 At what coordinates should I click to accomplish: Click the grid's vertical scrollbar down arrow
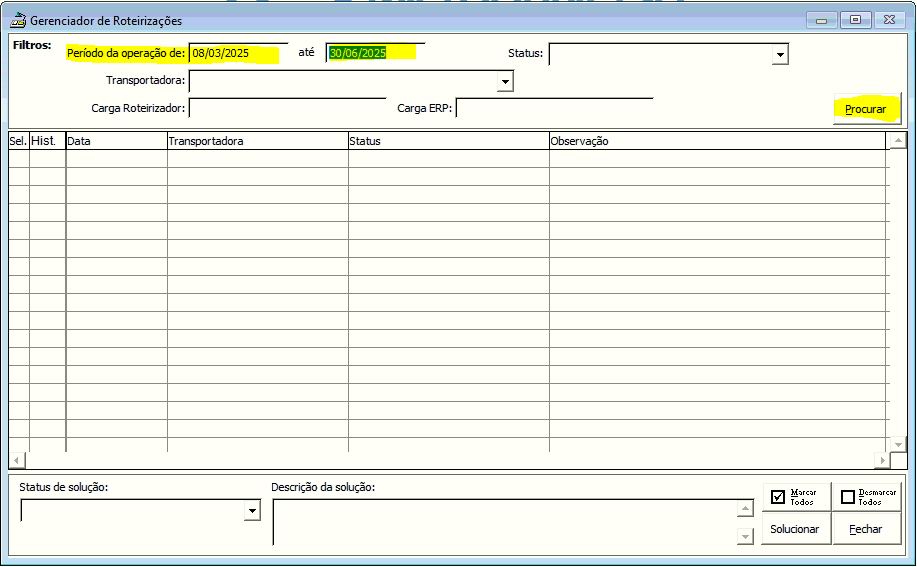tap(898, 445)
